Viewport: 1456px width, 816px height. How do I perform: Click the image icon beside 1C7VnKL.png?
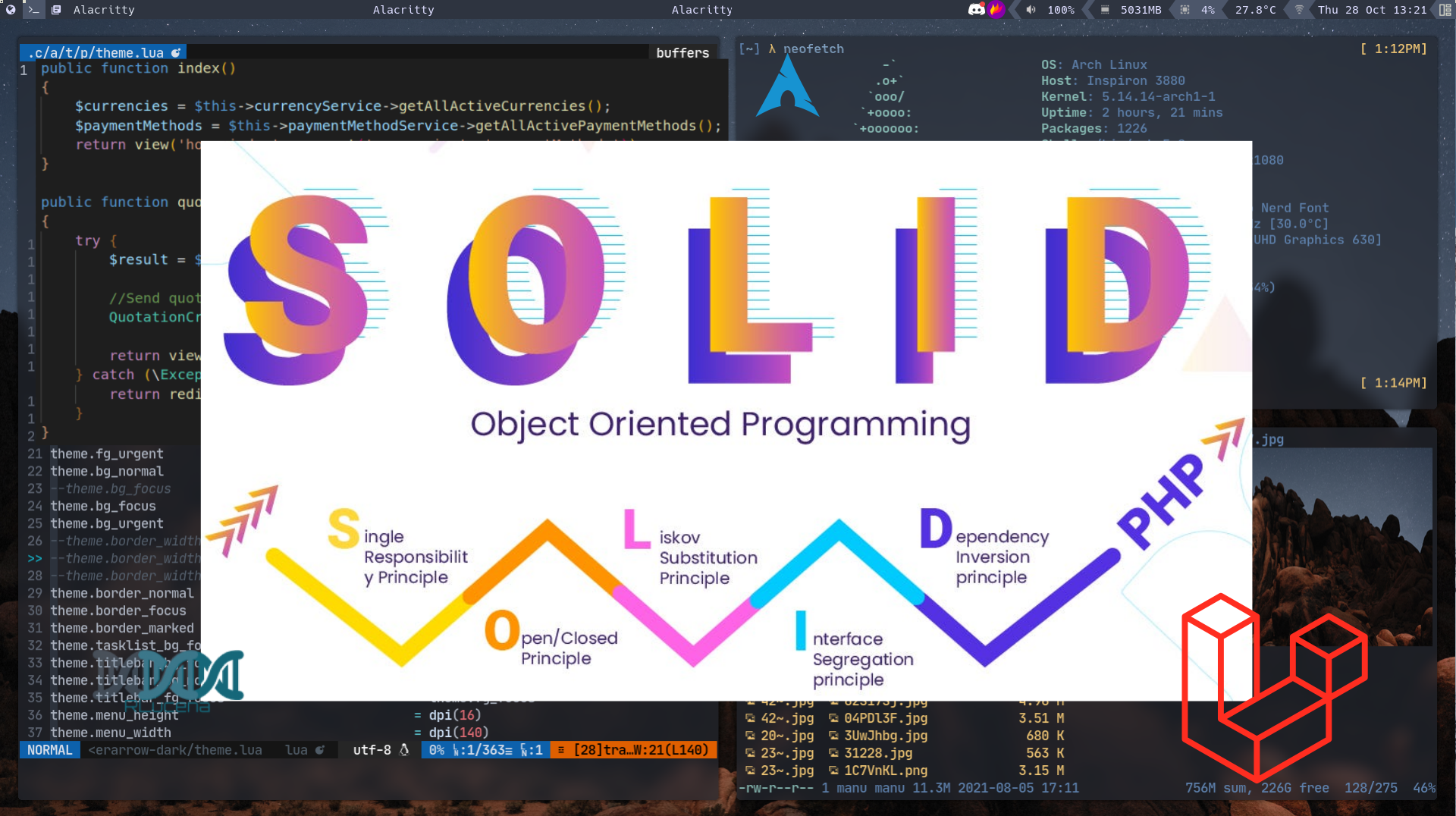[833, 770]
